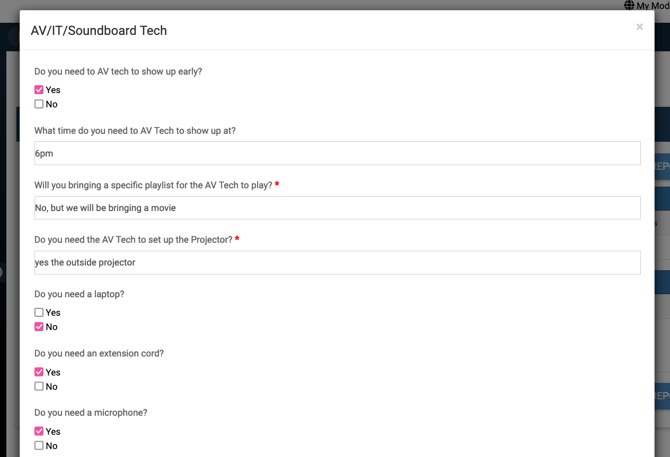Check No for needing an extension cord
This screenshot has width=670, height=457.
39,386
